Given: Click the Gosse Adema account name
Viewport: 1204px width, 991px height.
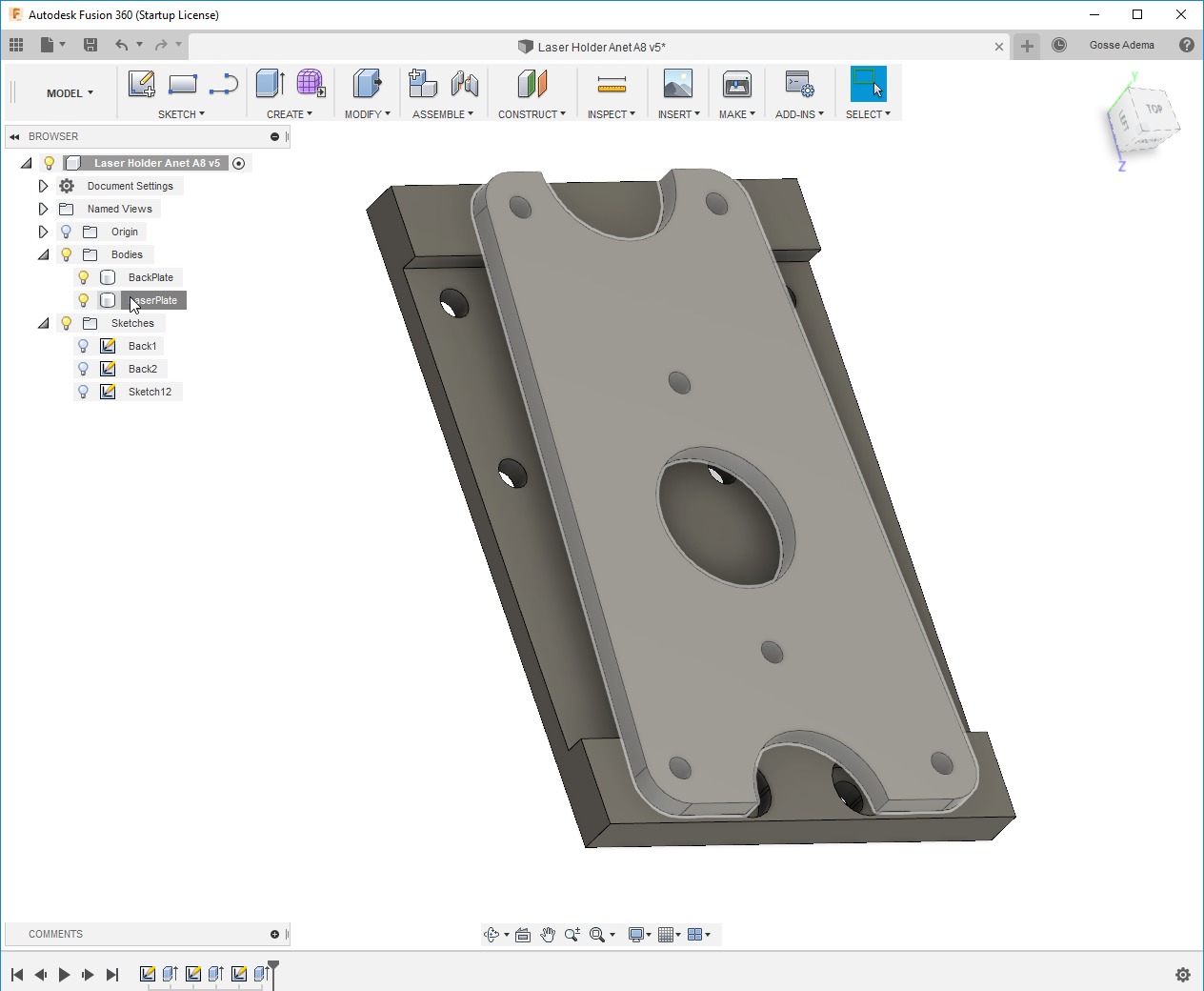Looking at the screenshot, I should (x=1121, y=45).
